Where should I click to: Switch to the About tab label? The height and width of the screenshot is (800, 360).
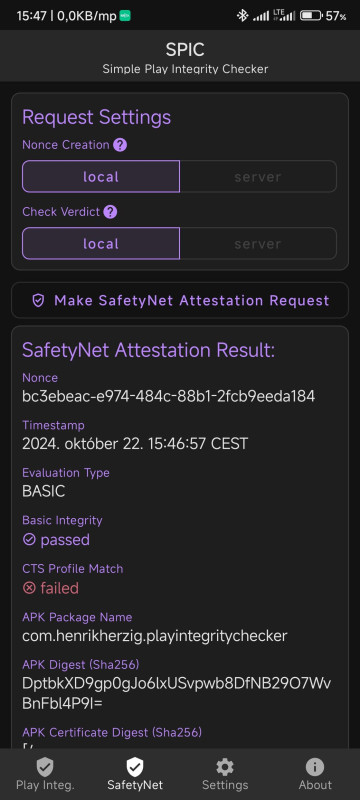click(315, 785)
